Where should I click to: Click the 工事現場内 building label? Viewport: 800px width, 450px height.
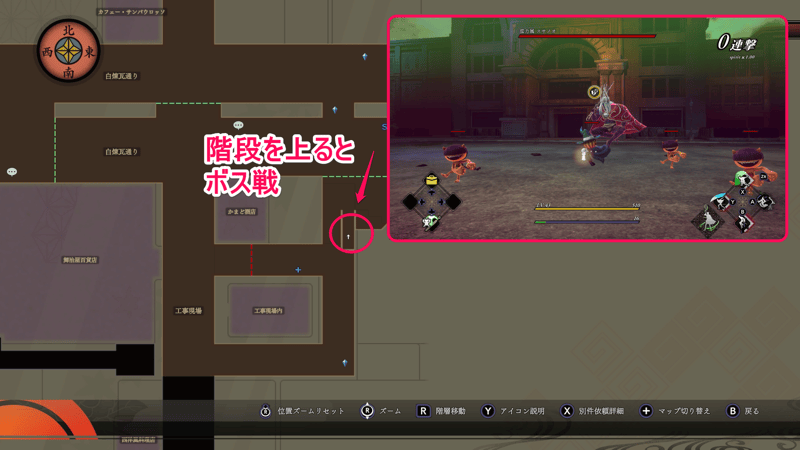tap(268, 311)
